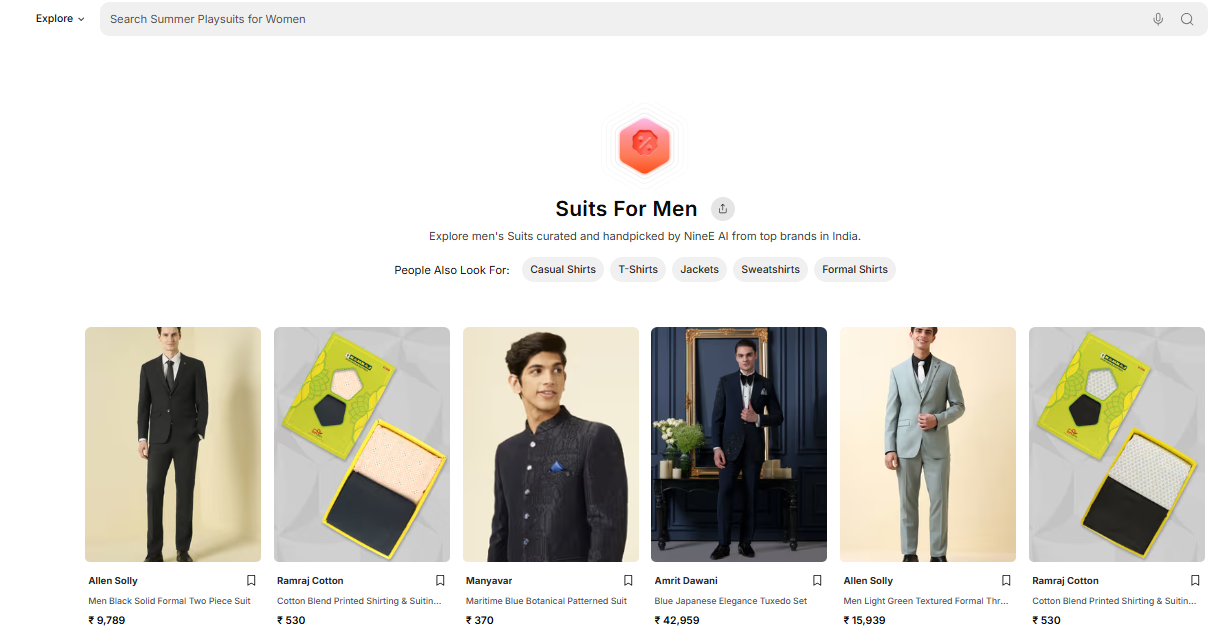The height and width of the screenshot is (632, 1217).
Task: Click the Manyavar brand name
Action: (489, 581)
